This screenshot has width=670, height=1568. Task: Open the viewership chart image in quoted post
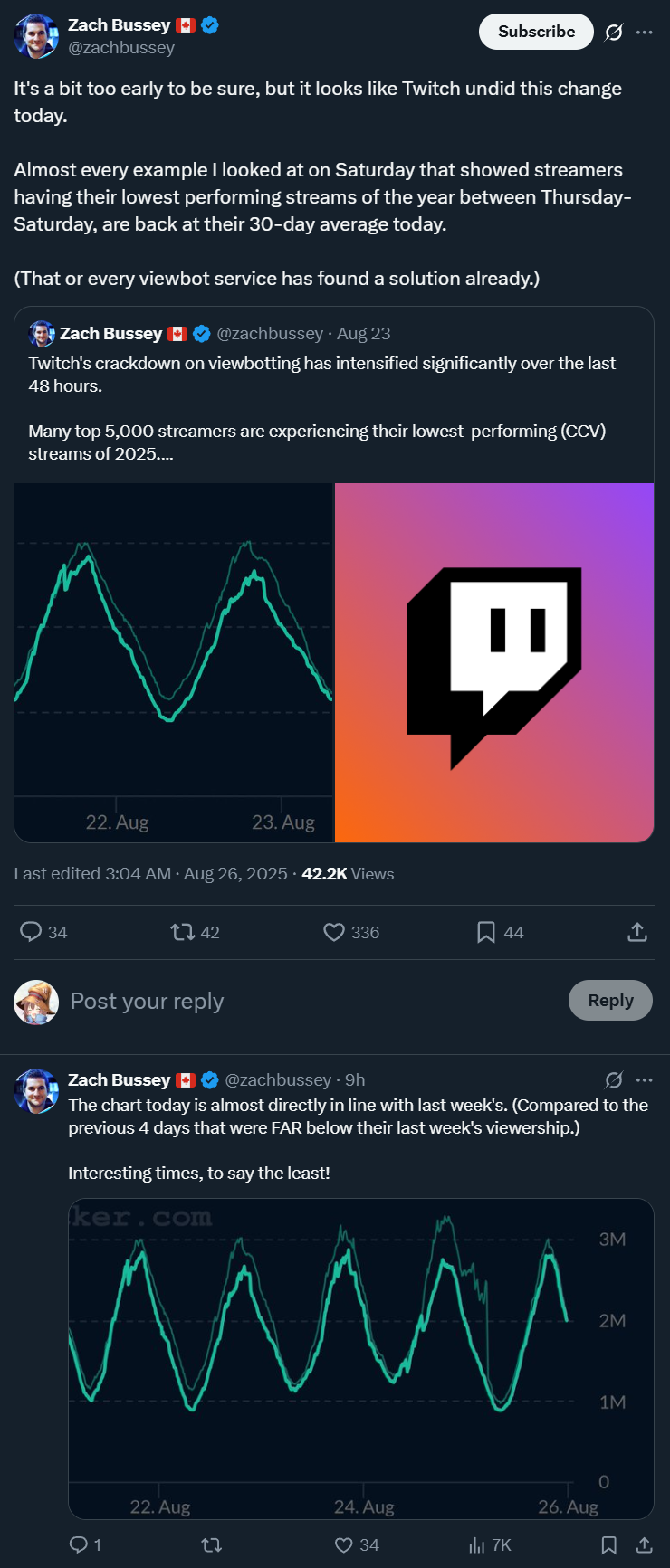click(174, 662)
